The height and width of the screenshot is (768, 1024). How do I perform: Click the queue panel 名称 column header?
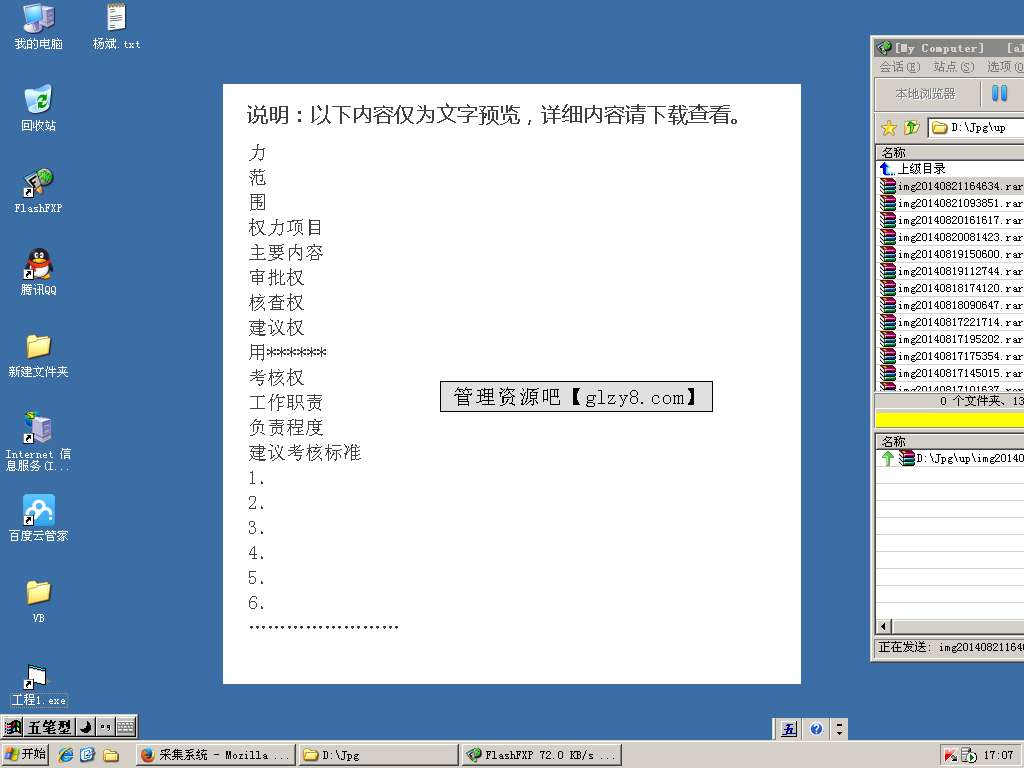[x=950, y=441]
